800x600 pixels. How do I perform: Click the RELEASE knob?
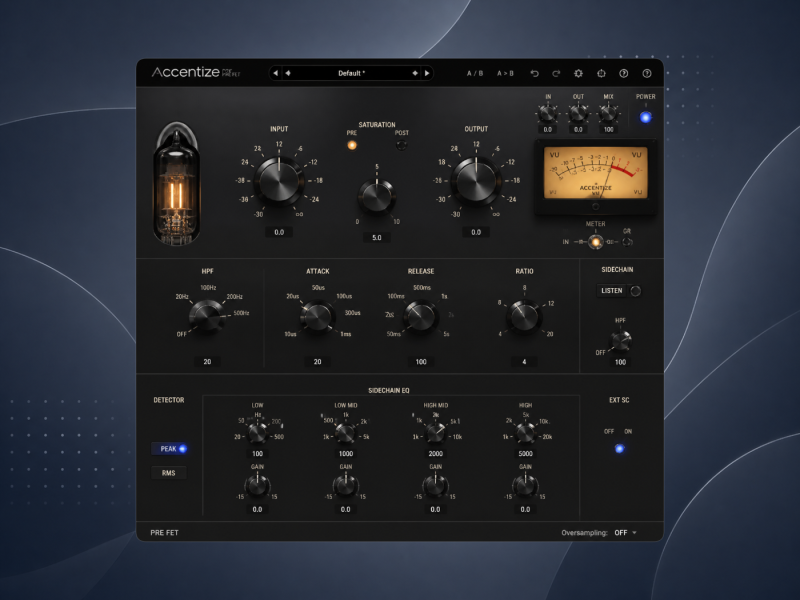coord(421,316)
